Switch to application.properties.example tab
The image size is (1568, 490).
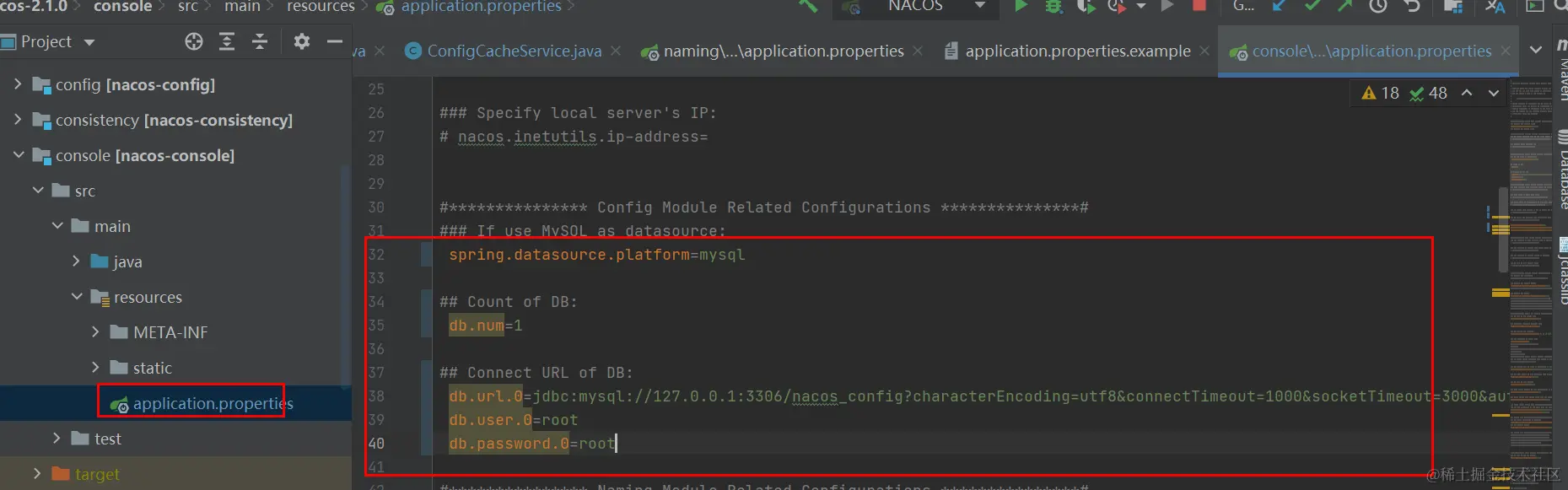pyautogui.click(x=1077, y=51)
